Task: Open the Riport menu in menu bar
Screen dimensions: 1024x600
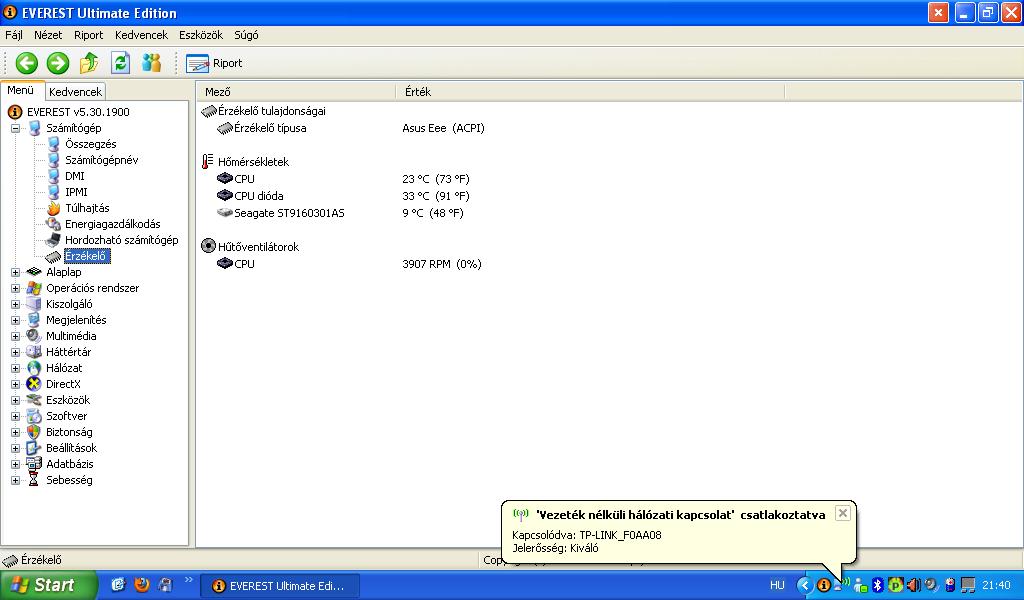Action: point(88,35)
